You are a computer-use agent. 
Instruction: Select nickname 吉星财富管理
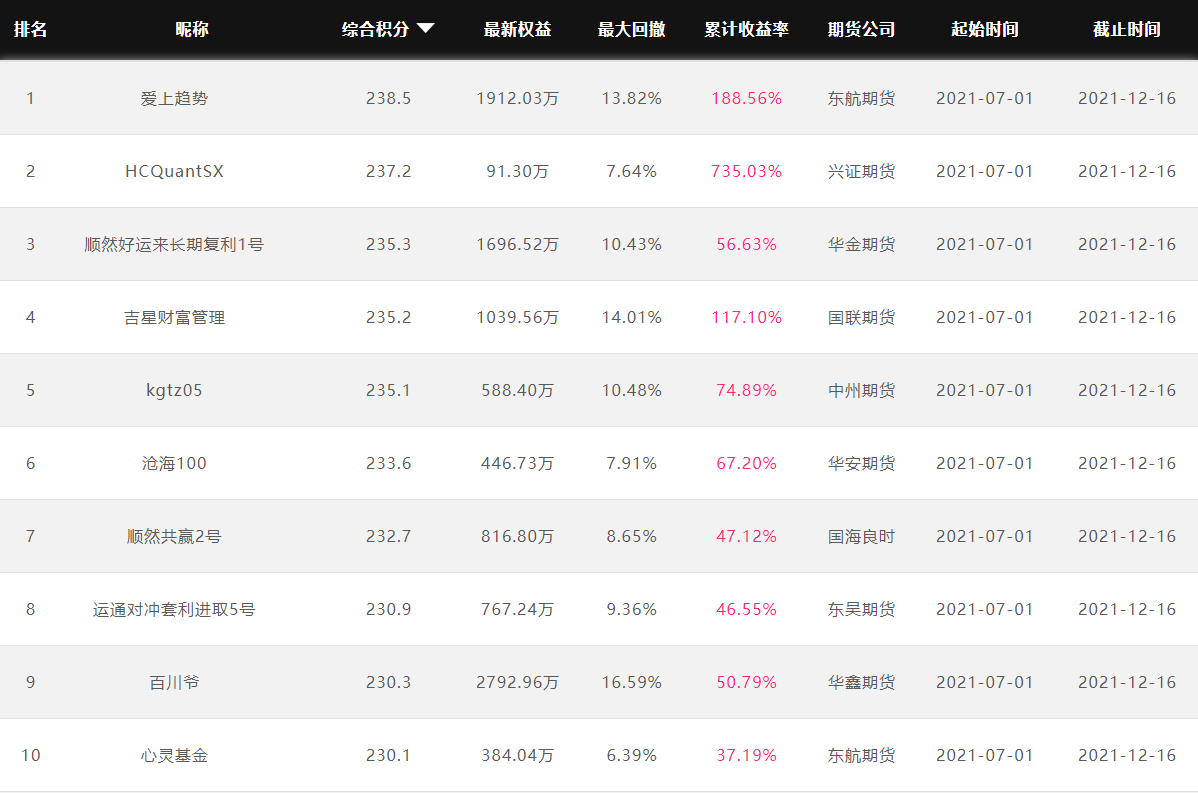pos(174,317)
